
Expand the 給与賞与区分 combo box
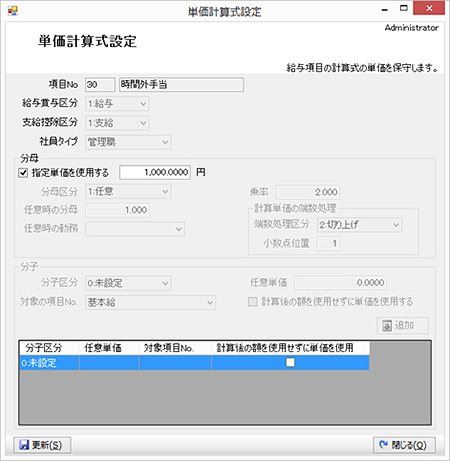(x=117, y=104)
